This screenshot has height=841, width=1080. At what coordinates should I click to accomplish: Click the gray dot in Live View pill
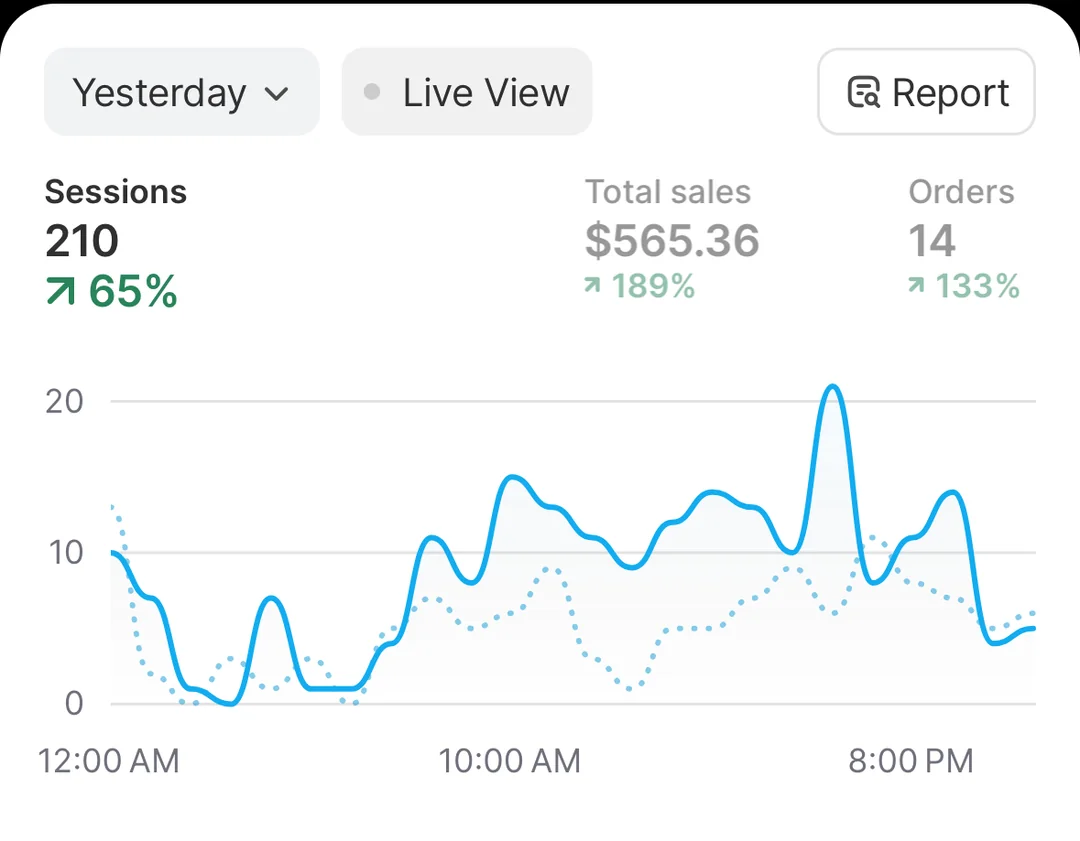coord(372,91)
